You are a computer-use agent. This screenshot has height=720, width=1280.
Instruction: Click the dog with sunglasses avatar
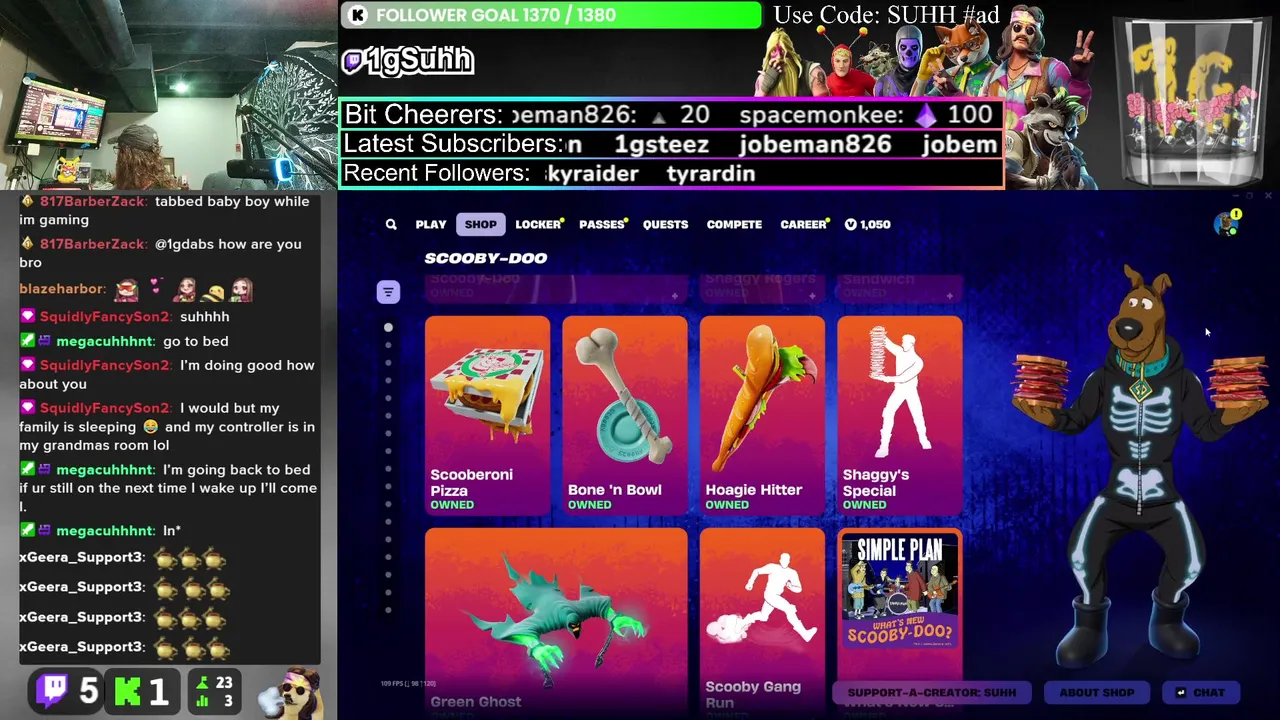pos(290,691)
